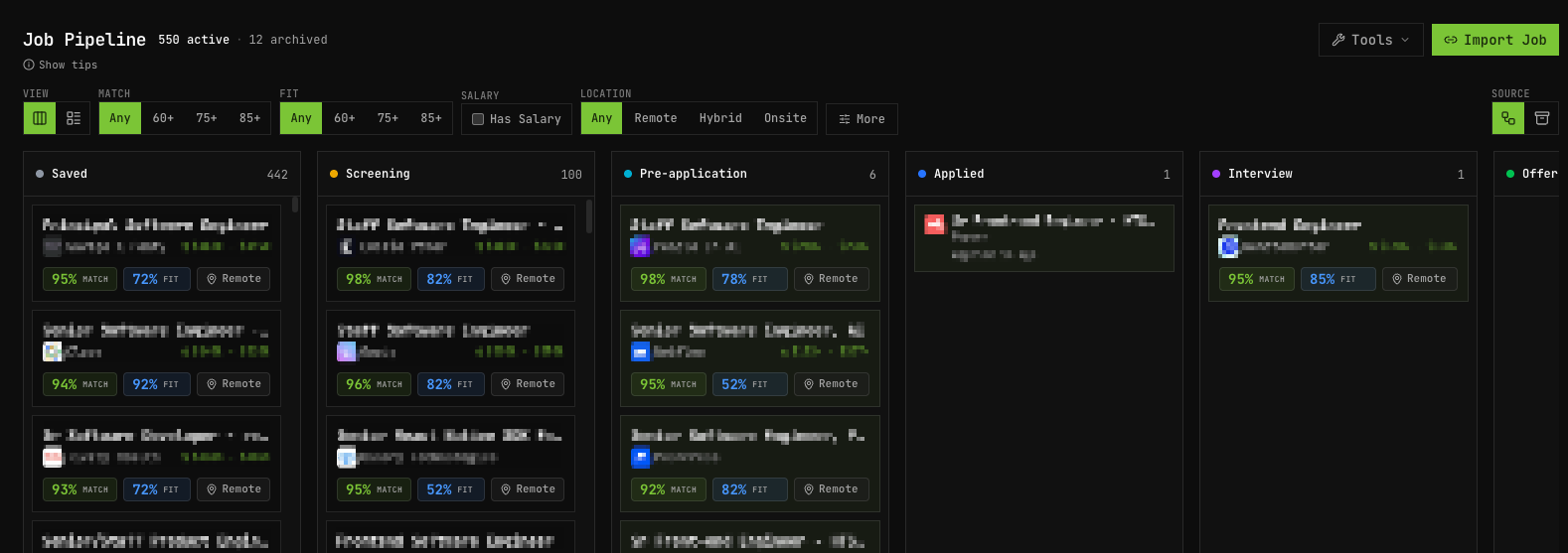The width and height of the screenshot is (1568, 553).
Task: Click the 93% MATCH badge in Saved column
Action: pyautogui.click(x=79, y=489)
